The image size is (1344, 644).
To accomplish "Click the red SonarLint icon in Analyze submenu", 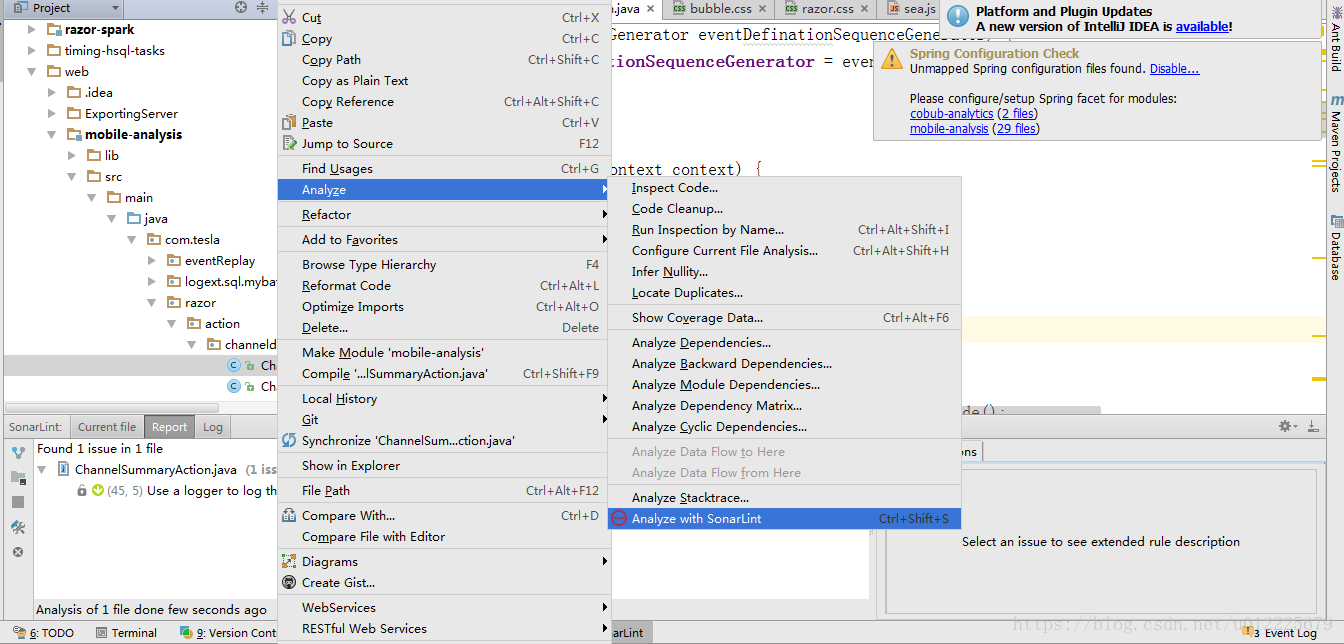I will coord(619,518).
